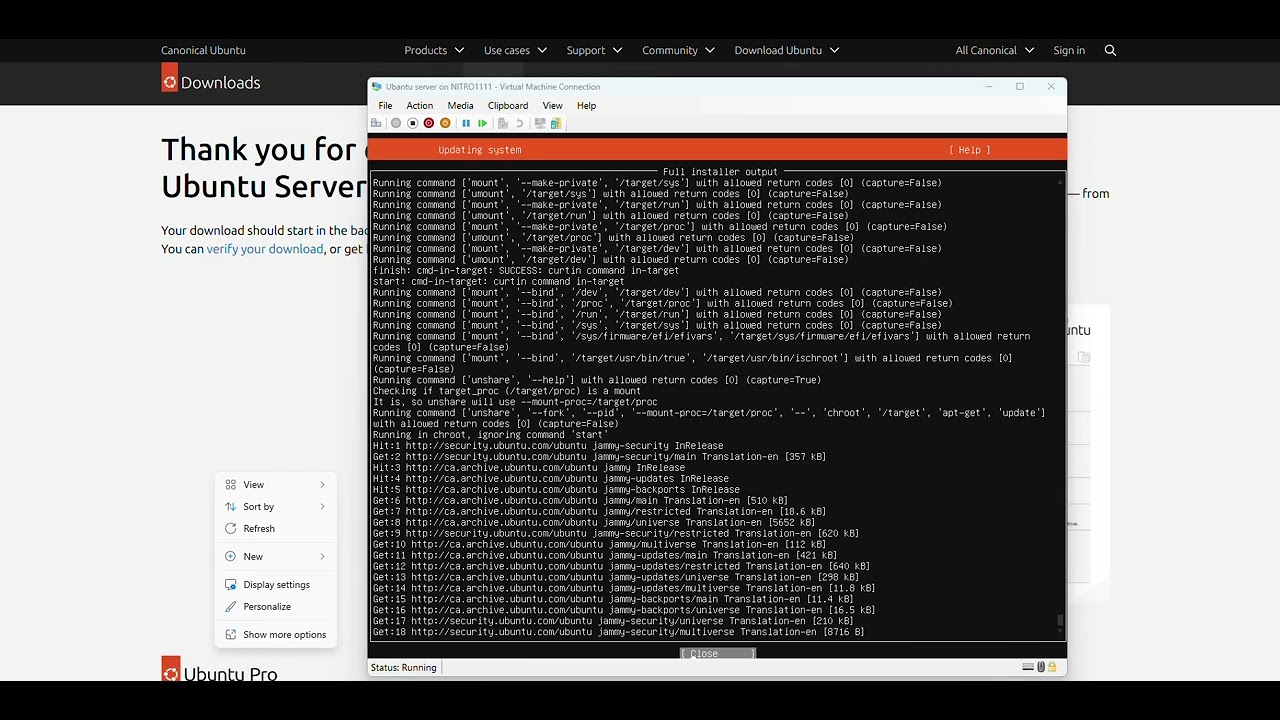This screenshot has width=1280, height=720.
Task: Pause the virtual machine
Action: [x=466, y=123]
